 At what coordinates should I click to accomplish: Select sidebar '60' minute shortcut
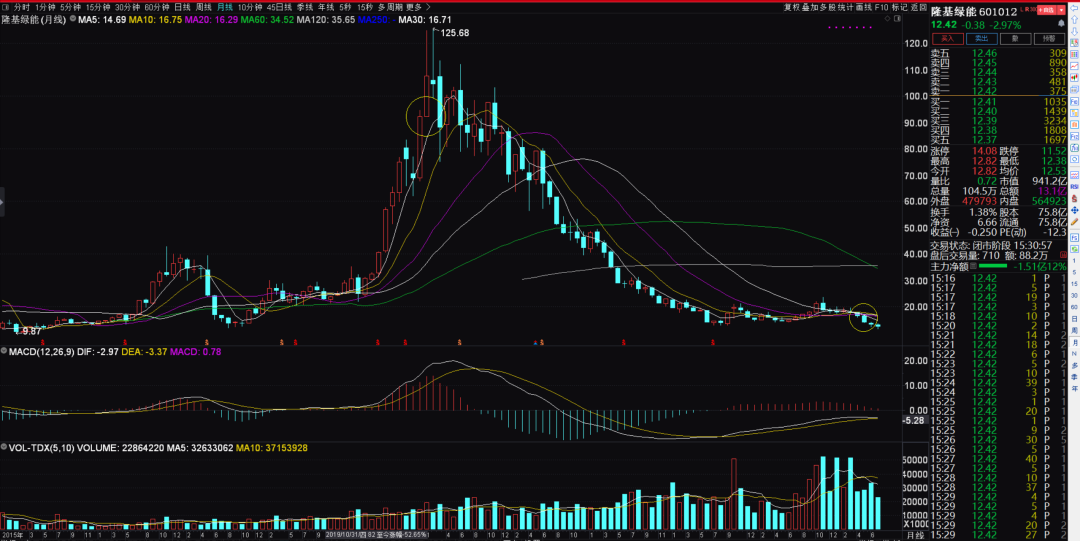coord(1074,307)
